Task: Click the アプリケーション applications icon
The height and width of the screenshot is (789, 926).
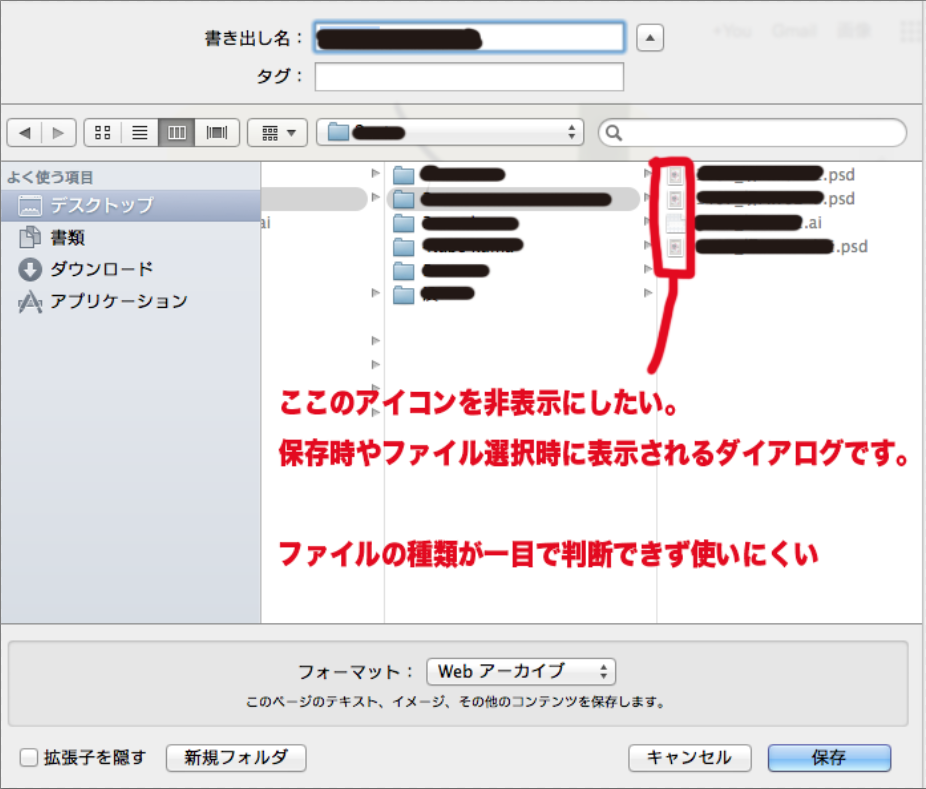Action: click(30, 302)
